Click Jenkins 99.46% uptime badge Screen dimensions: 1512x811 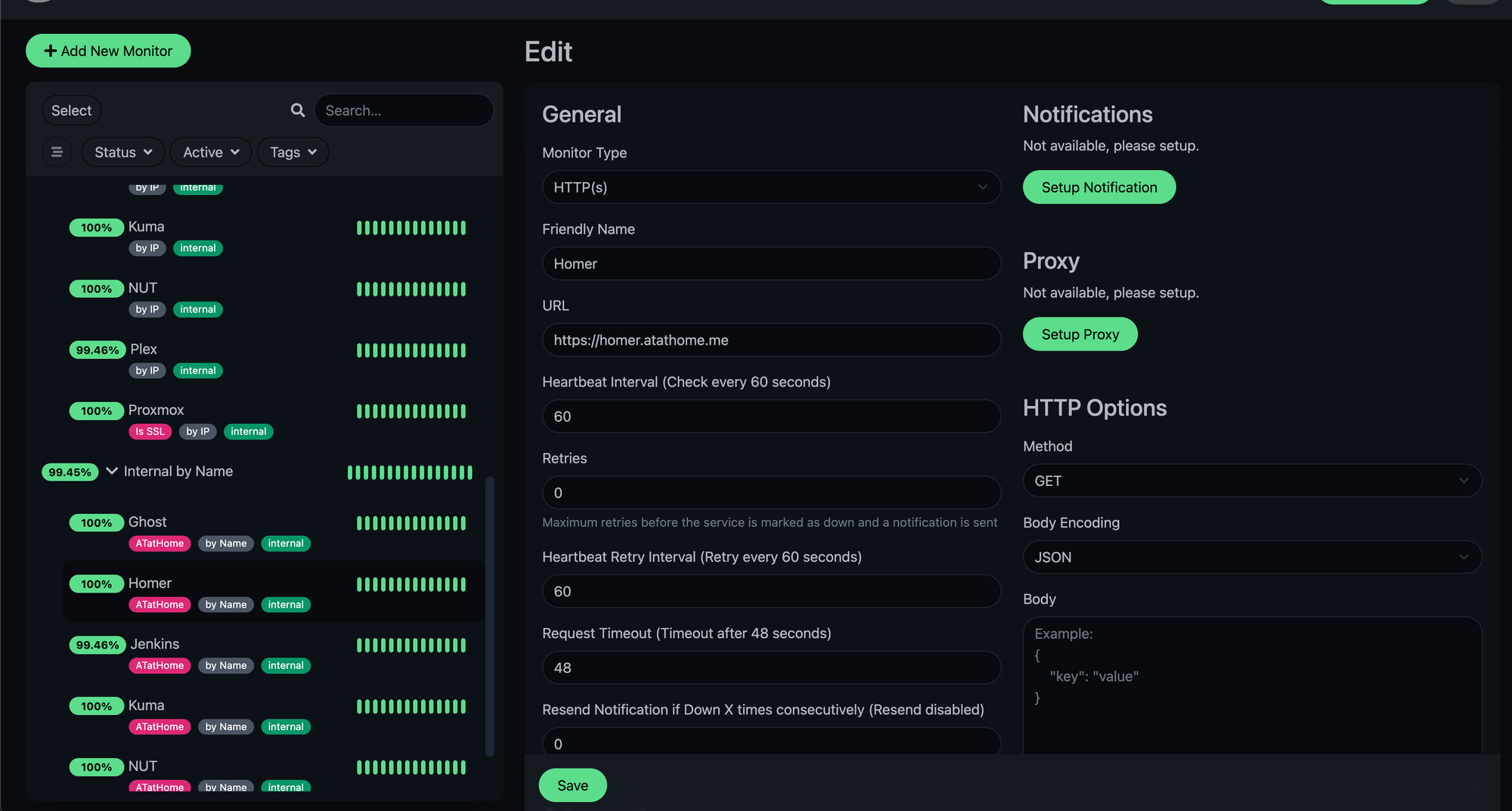tap(97, 645)
